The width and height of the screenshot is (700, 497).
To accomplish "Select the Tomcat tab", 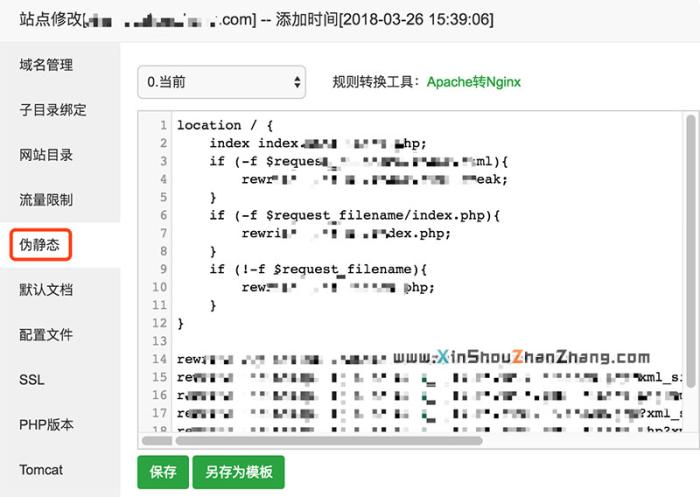I will click(41, 470).
